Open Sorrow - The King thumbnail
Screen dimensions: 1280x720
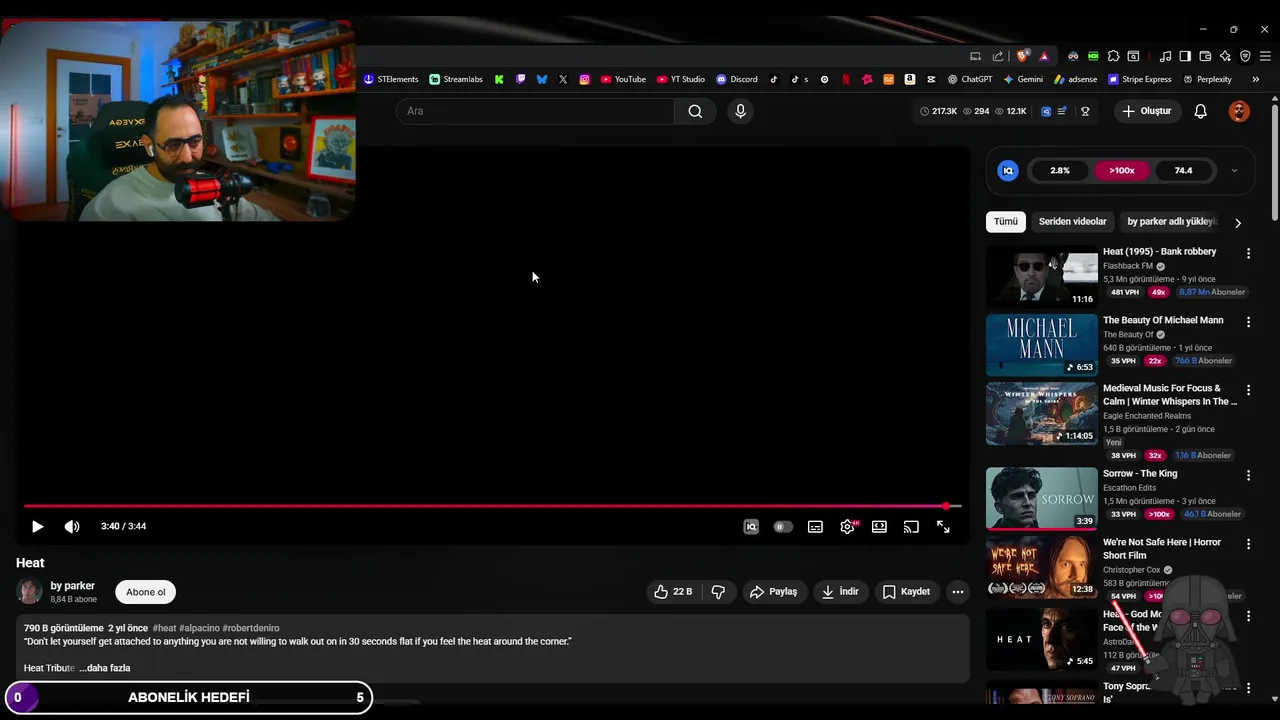click(1041, 498)
